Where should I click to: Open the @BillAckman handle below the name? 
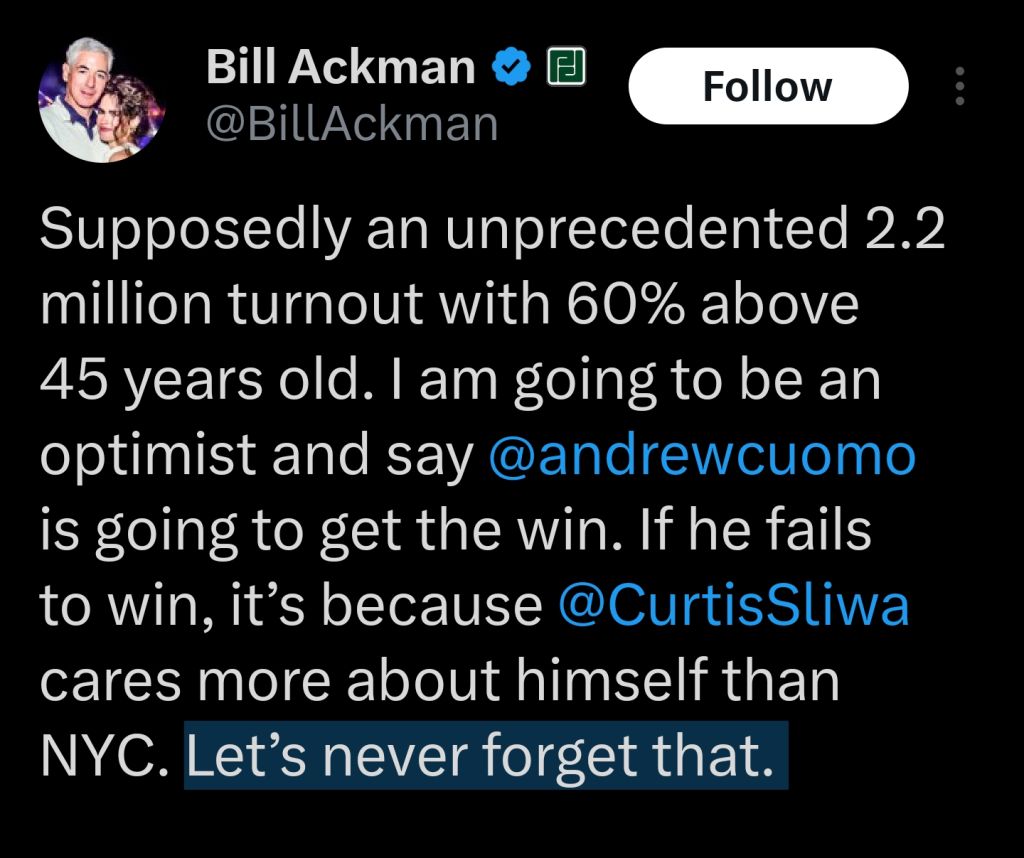pos(351,123)
